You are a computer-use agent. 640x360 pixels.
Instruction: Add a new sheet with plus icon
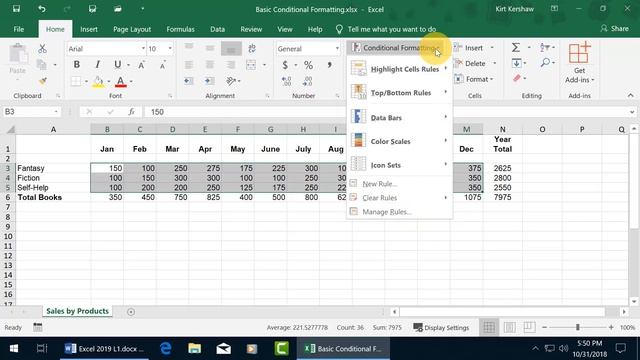pos(131,312)
